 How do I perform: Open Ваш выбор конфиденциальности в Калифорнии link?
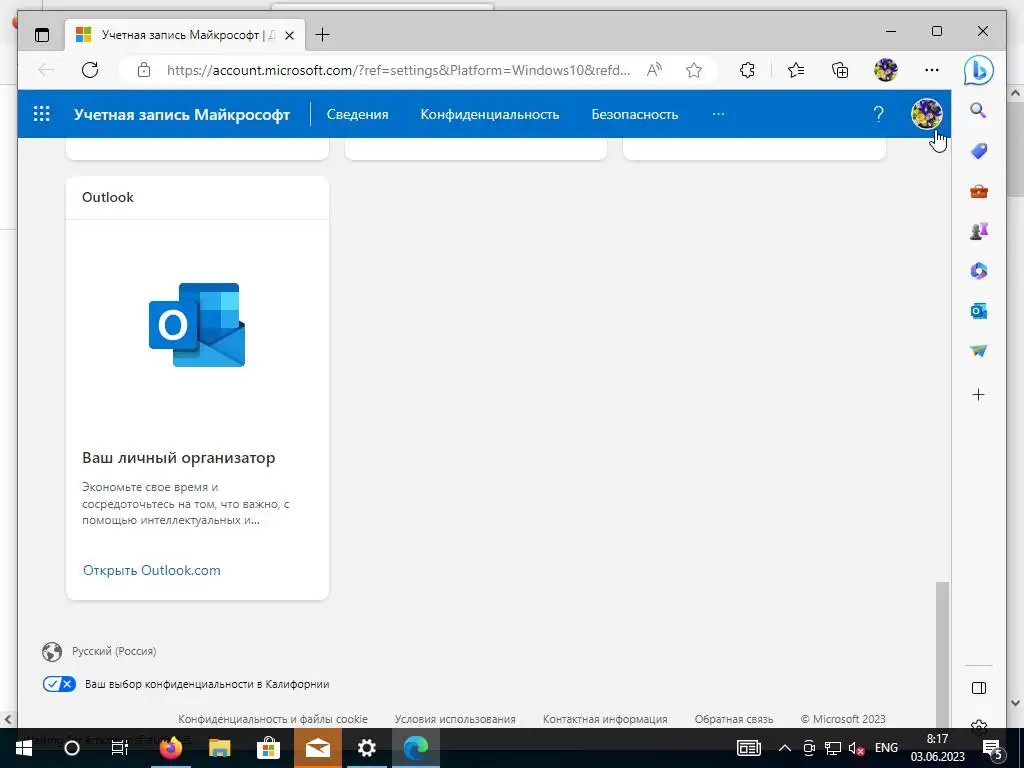[207, 684]
